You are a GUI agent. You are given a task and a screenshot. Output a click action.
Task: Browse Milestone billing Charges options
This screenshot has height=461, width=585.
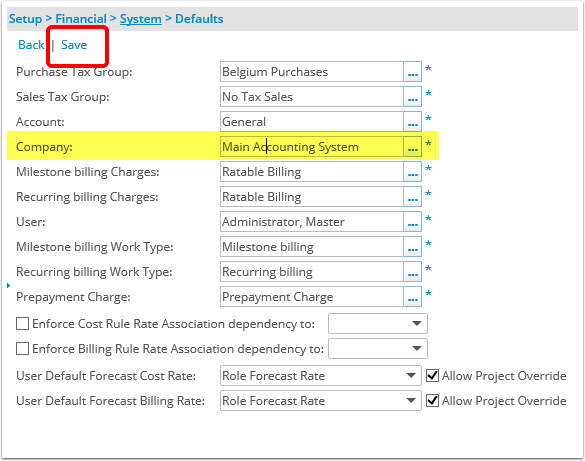[x=413, y=172]
